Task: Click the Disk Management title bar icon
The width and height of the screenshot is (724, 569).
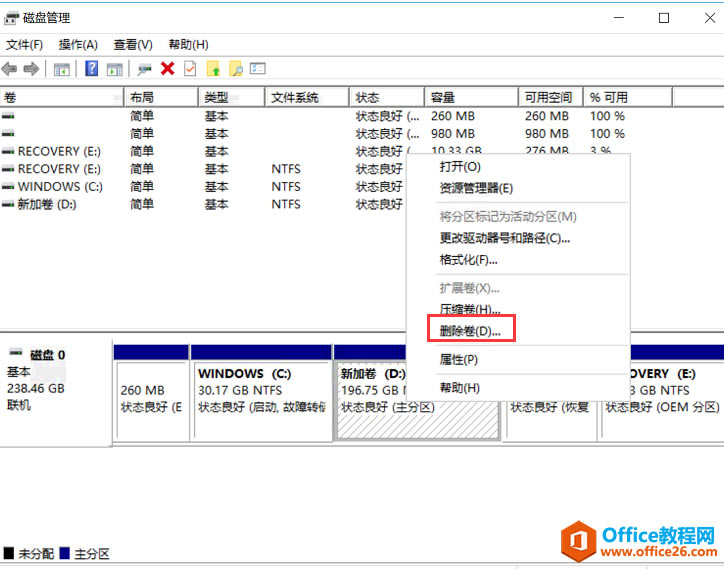Action: [x=12, y=18]
